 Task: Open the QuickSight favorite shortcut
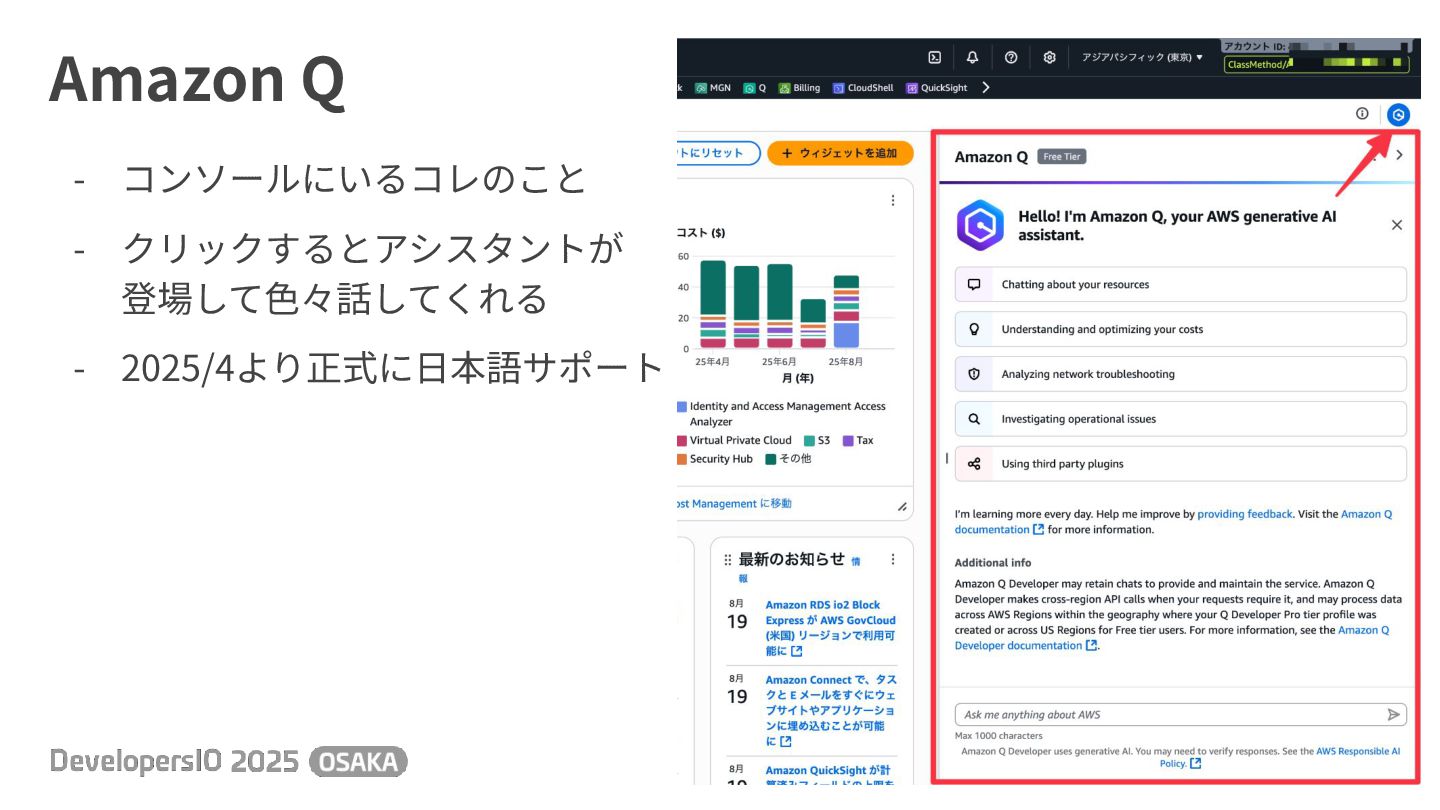click(937, 88)
